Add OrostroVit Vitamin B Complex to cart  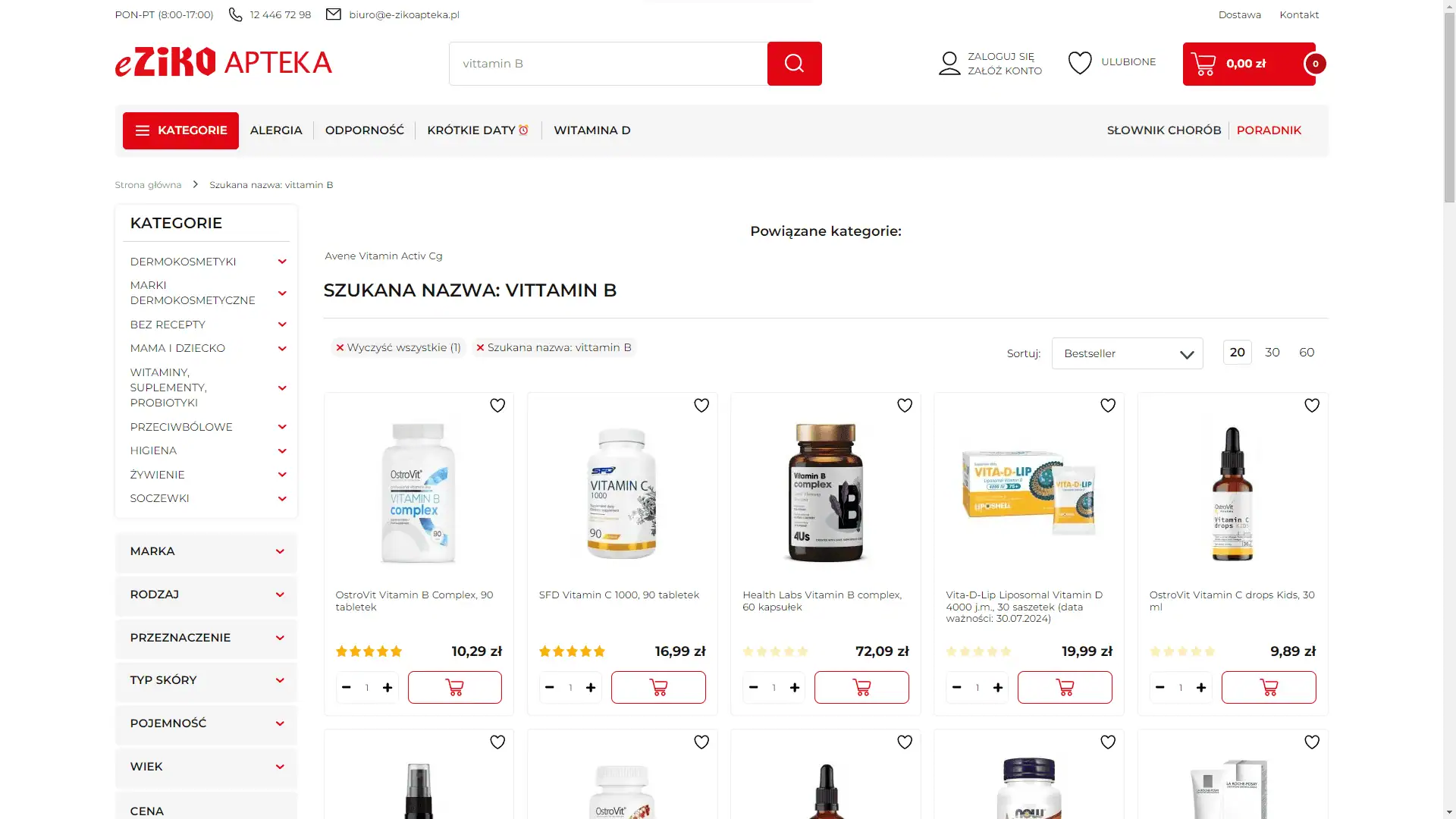455,687
